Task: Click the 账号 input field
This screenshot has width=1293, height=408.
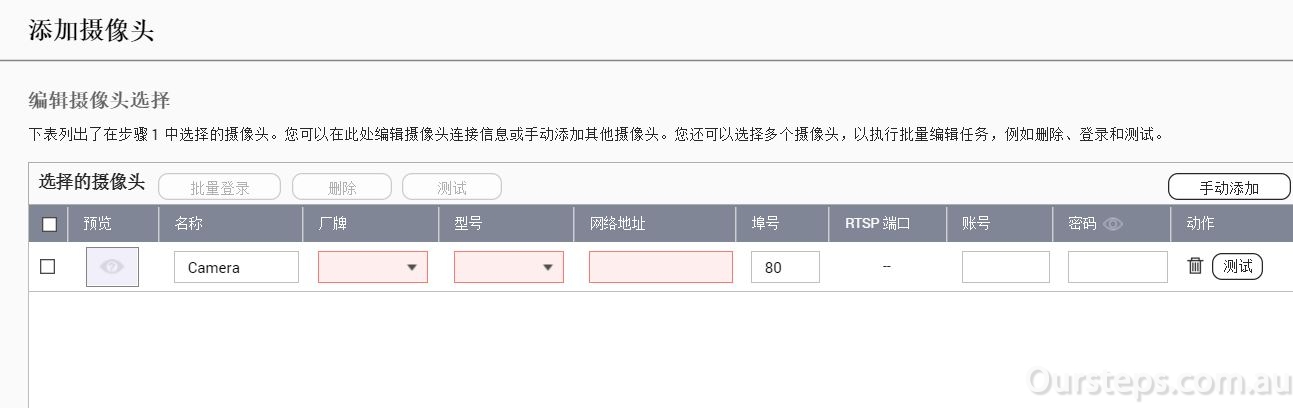Action: pyautogui.click(x=1006, y=267)
